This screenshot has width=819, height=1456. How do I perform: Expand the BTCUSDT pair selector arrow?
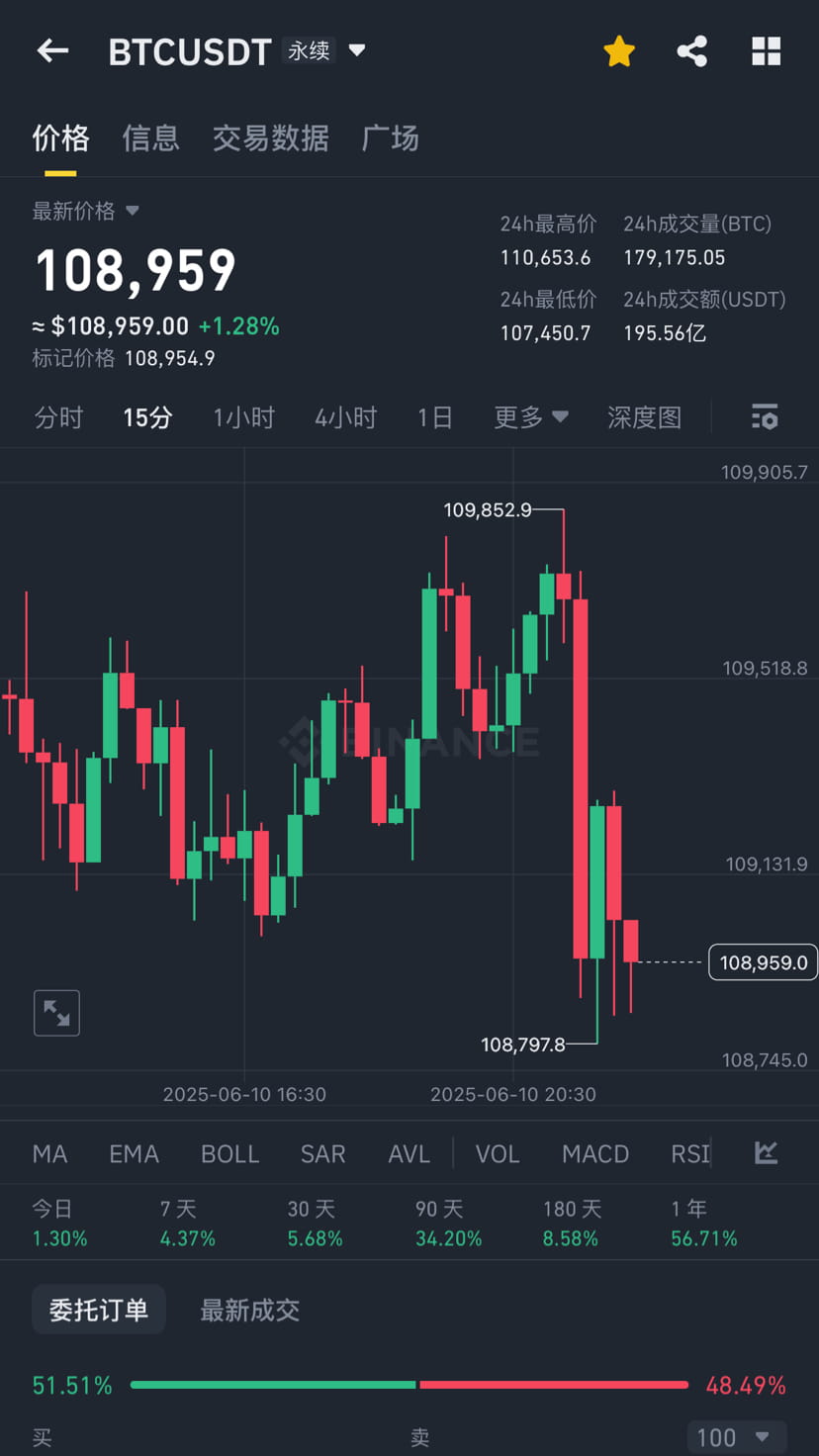coord(357,50)
